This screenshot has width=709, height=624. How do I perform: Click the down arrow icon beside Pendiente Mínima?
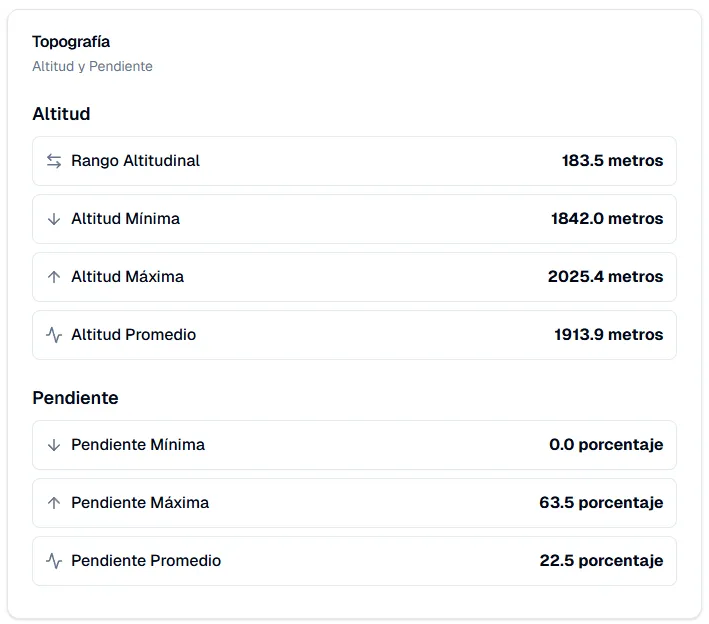tap(54, 445)
